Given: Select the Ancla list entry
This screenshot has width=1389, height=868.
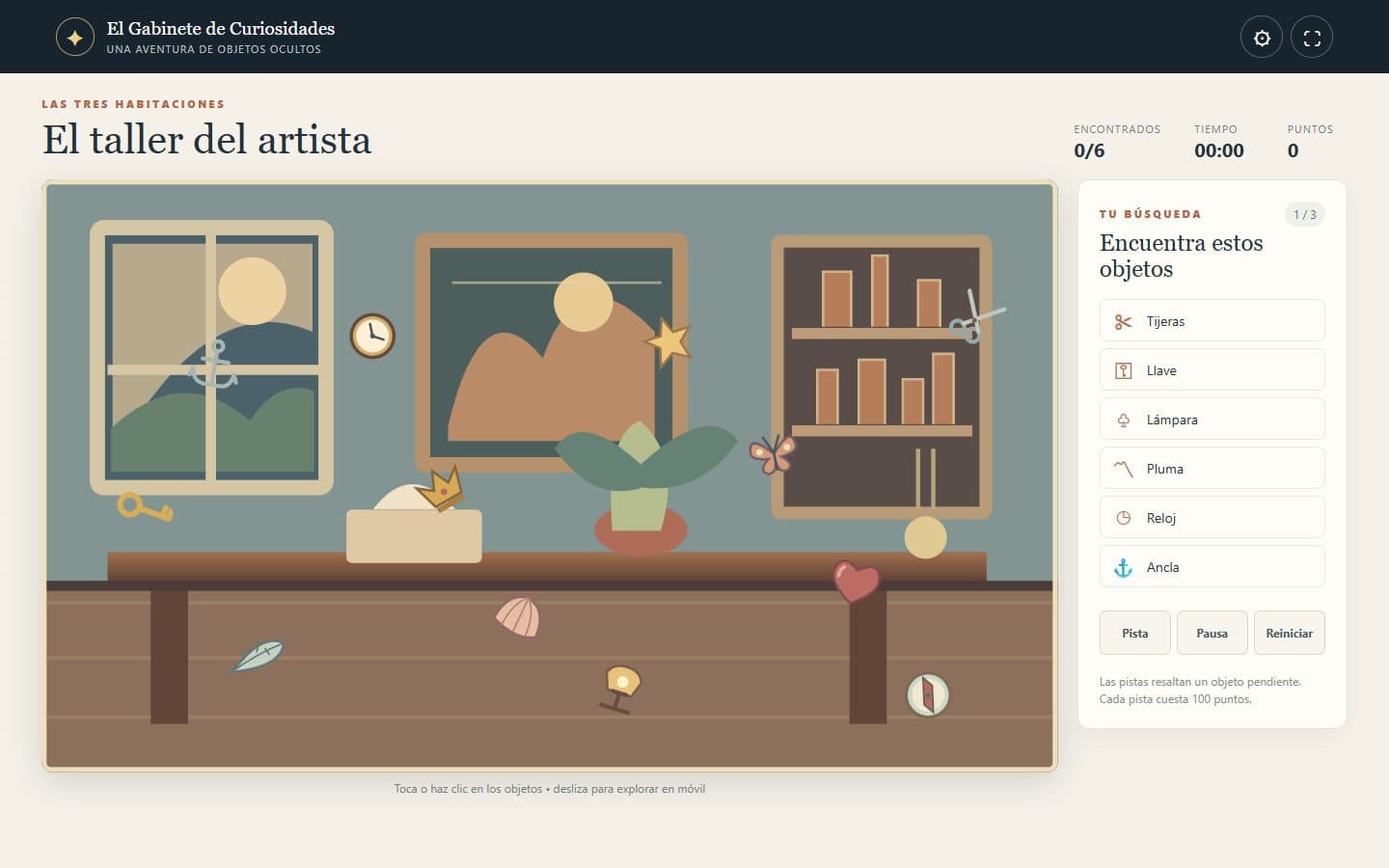Looking at the screenshot, I should click(1212, 566).
